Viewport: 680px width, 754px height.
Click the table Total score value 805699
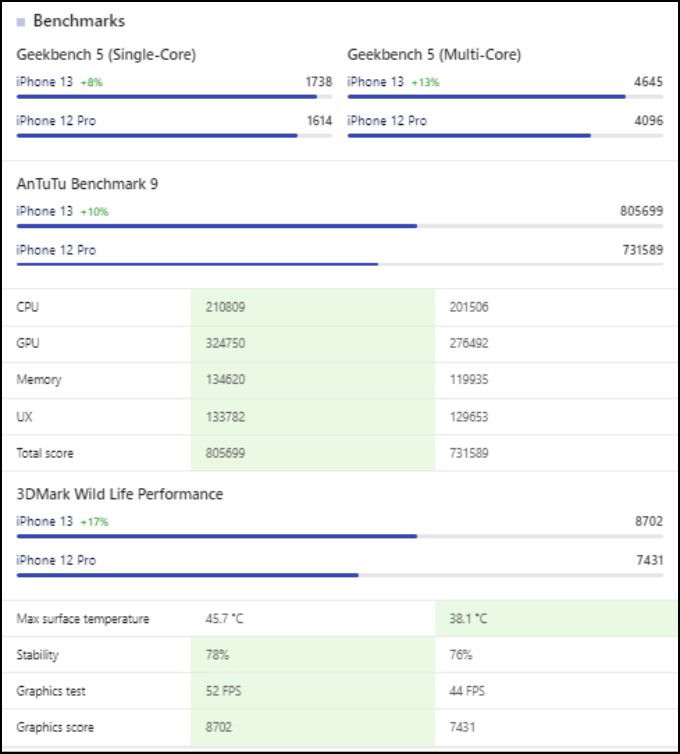[x=225, y=453]
